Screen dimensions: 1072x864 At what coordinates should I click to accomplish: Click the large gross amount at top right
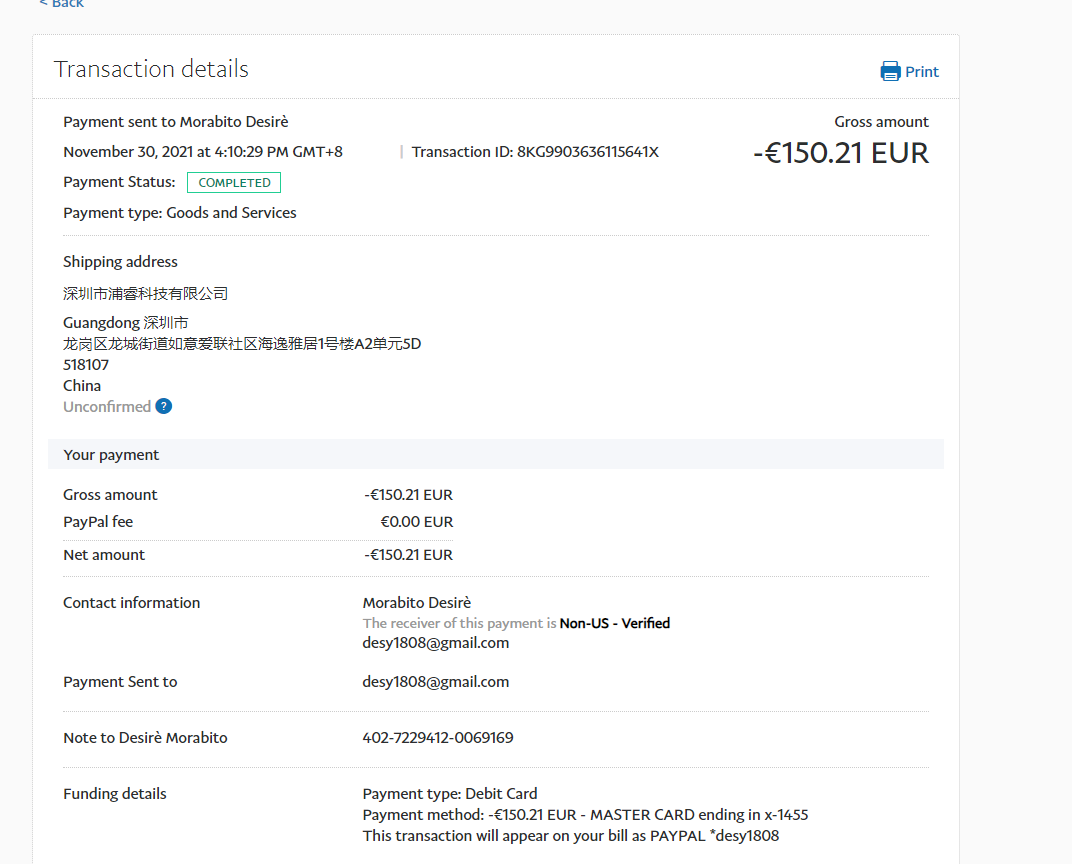click(x=841, y=153)
